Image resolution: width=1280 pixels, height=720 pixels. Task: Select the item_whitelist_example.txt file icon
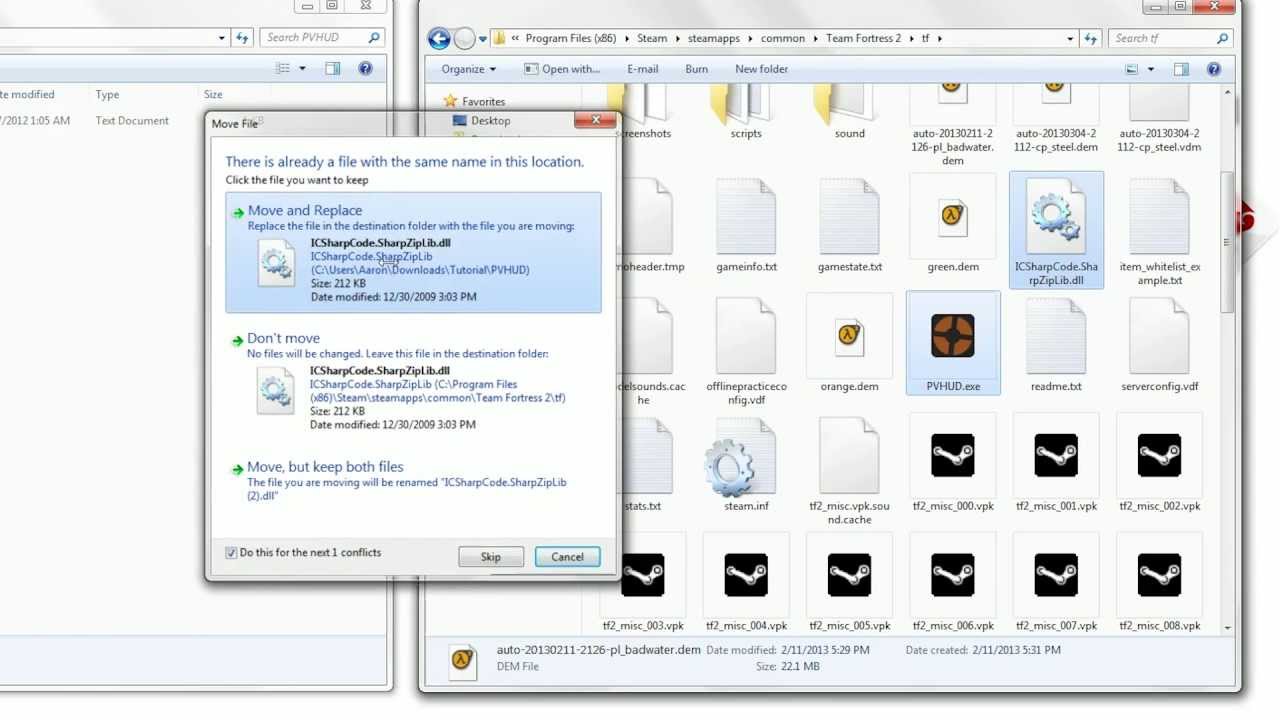pos(1159,216)
